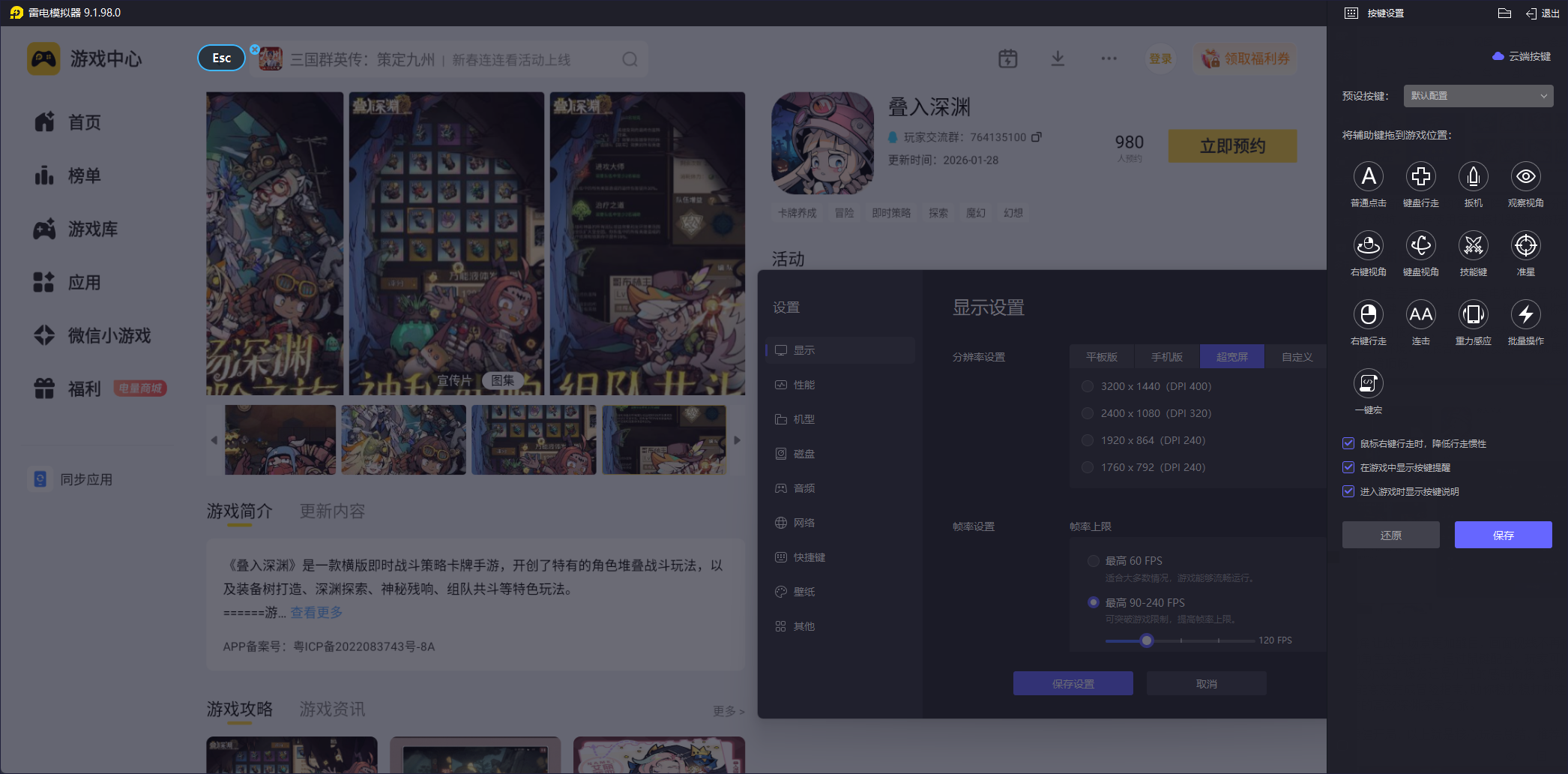
Task: Select the 连击 AA key icon
Action: (x=1421, y=314)
